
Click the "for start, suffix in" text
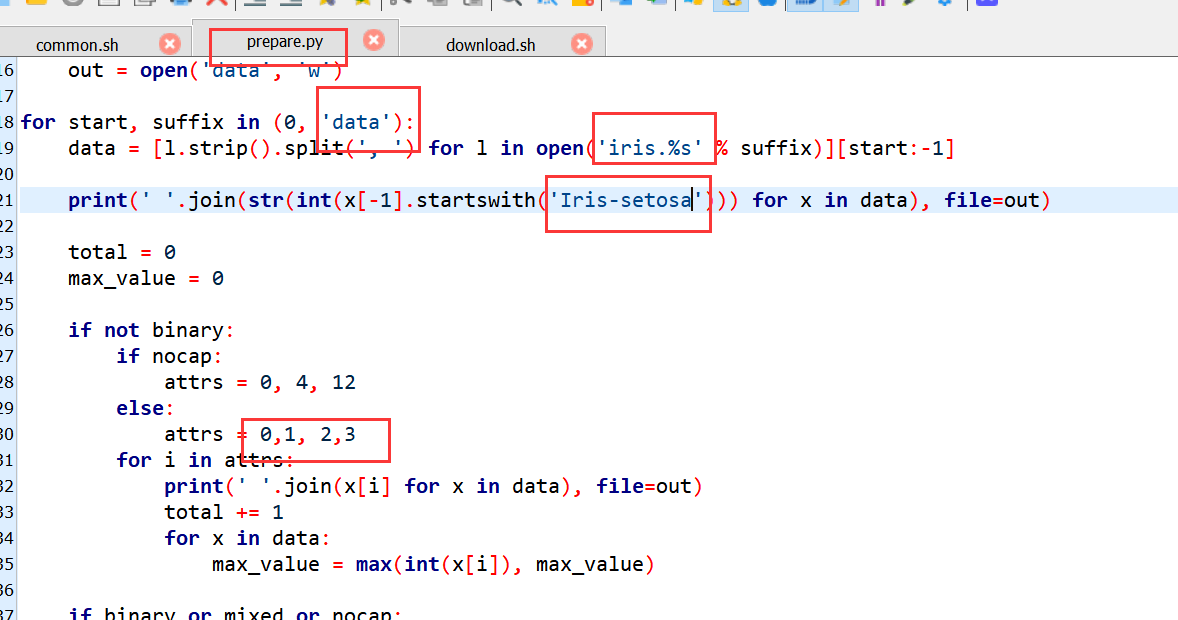(140, 122)
